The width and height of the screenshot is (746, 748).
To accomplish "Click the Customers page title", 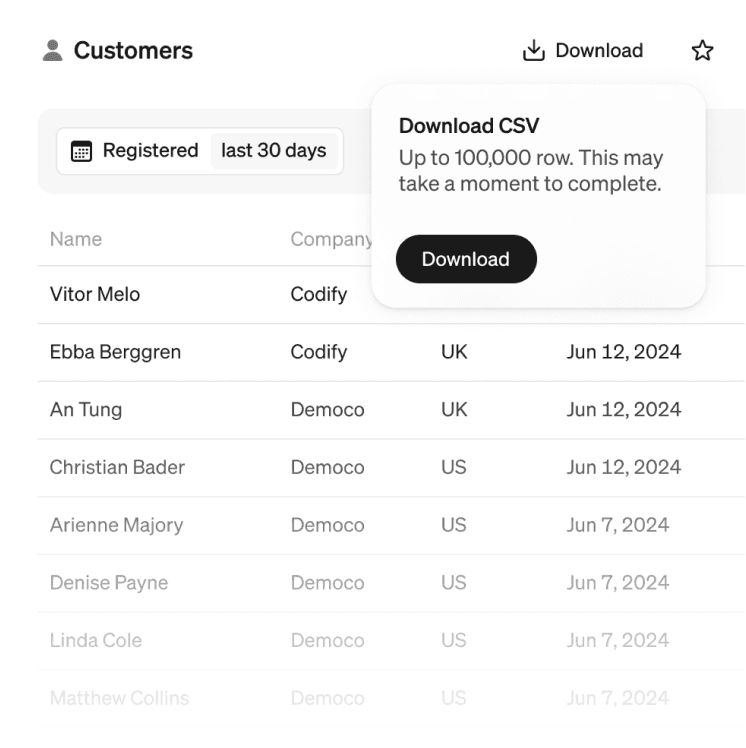I will 133,51.
